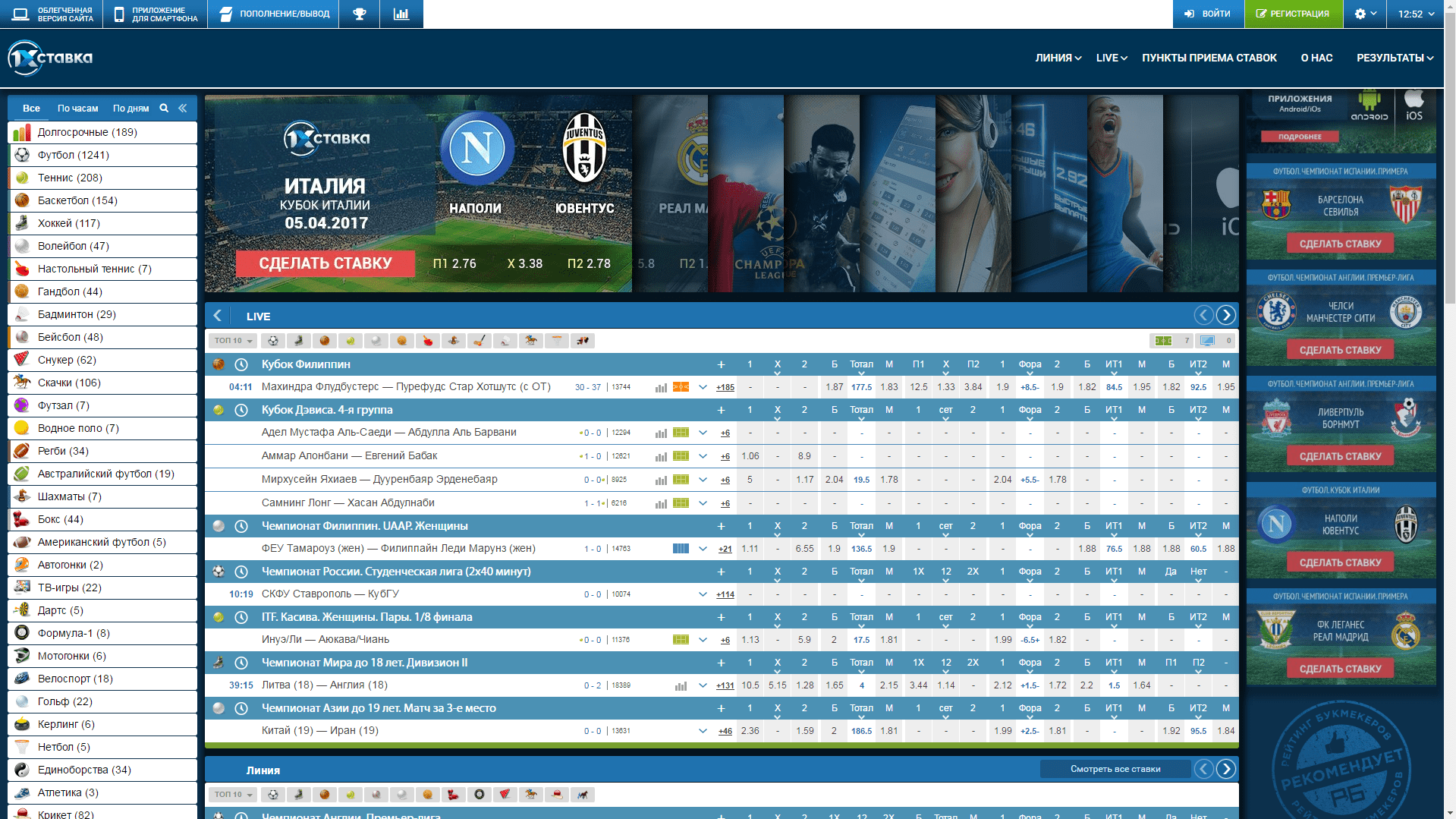Open the trophy icon in top bar
This screenshot has height=819, width=1456.
click(x=360, y=14)
